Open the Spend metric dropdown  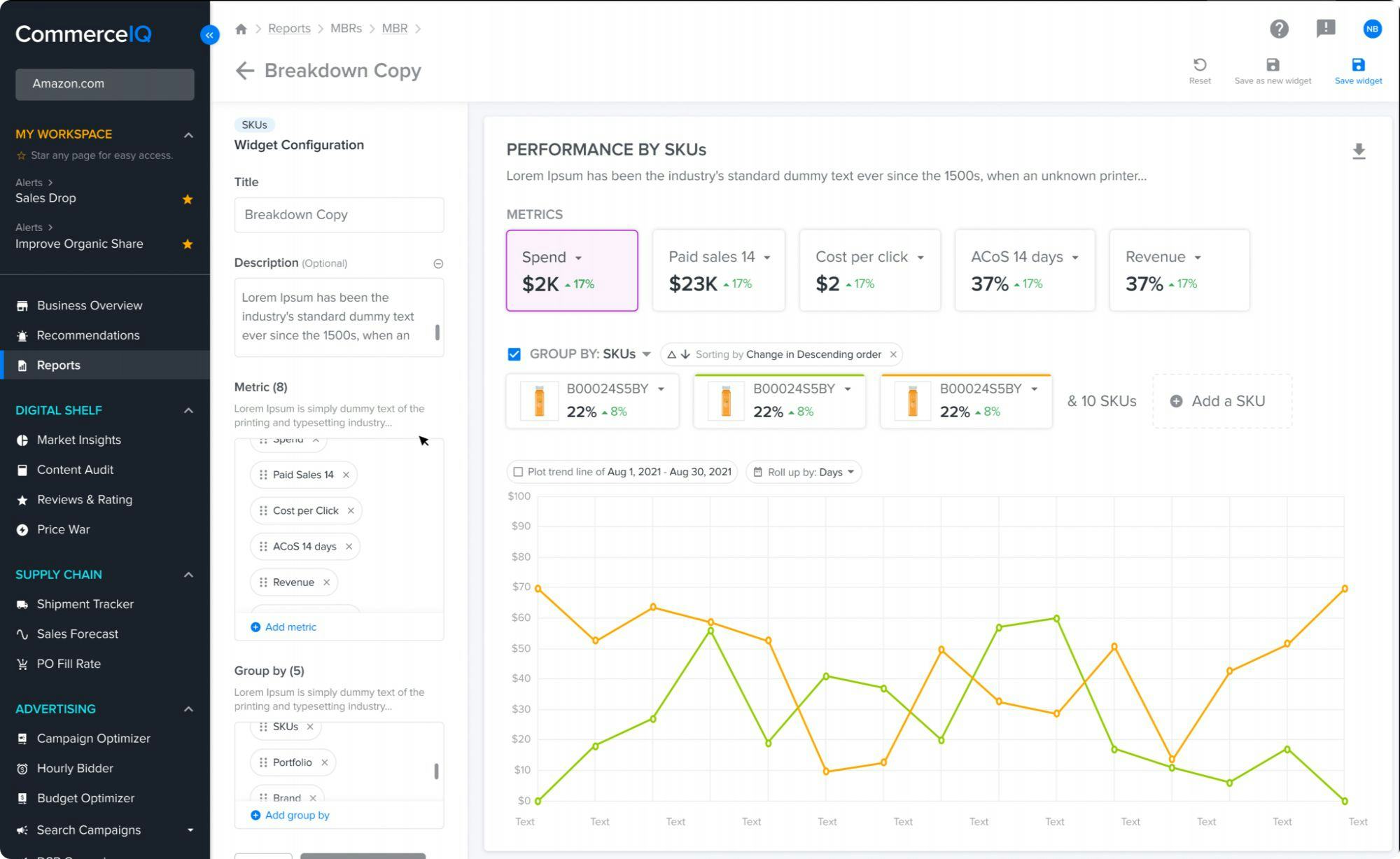click(x=580, y=257)
